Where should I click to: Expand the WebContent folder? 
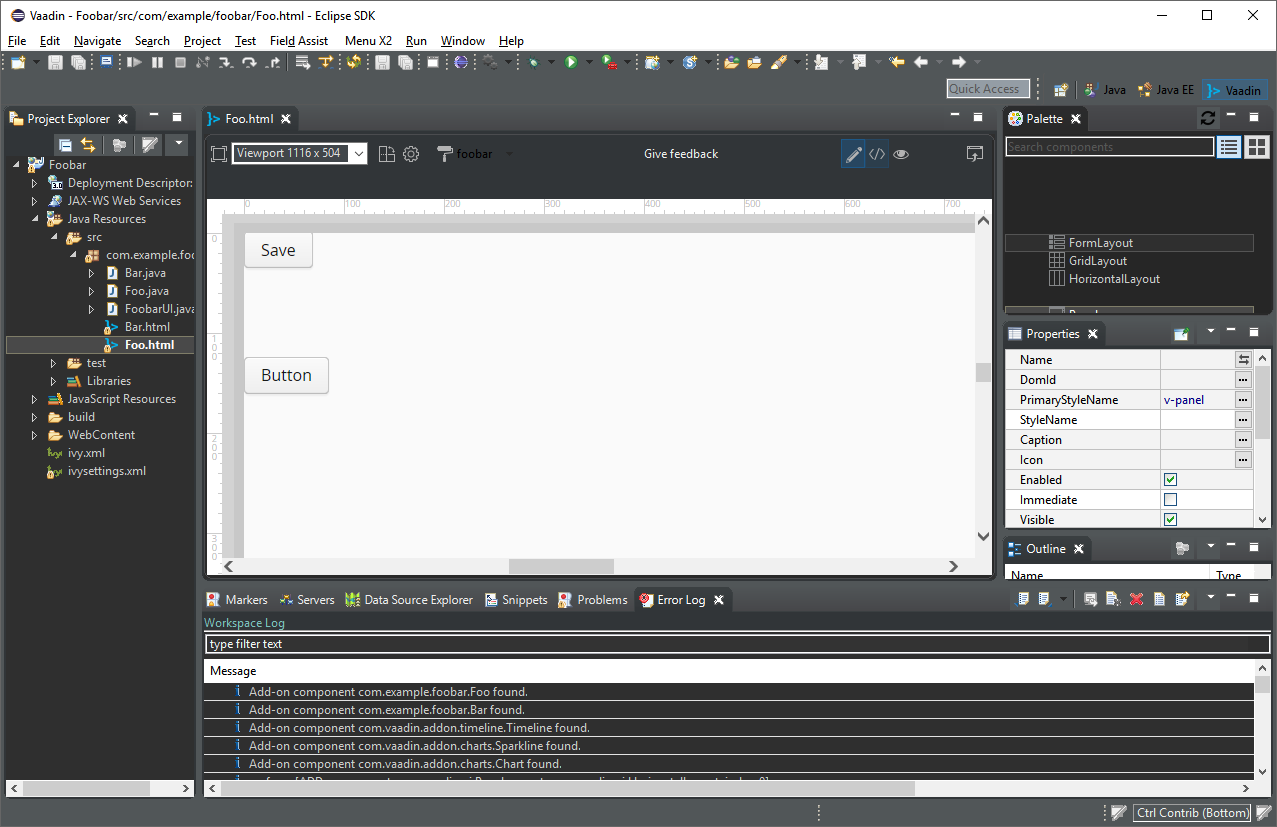(x=34, y=435)
